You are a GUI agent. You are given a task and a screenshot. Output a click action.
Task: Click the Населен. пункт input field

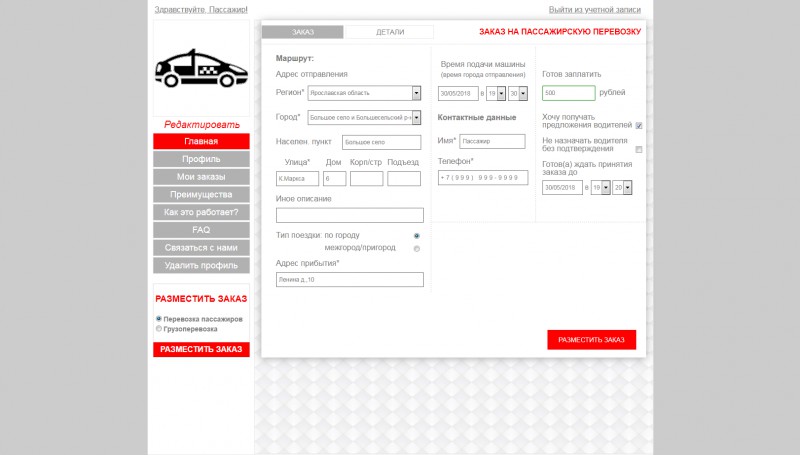pyautogui.click(x=382, y=142)
